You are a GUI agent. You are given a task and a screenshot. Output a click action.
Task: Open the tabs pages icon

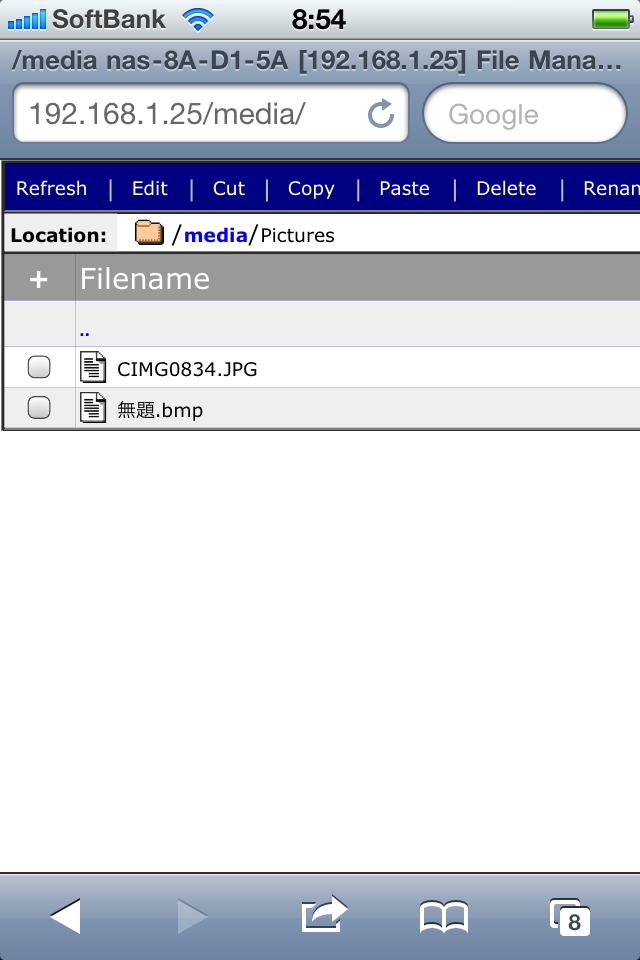pyautogui.click(x=570, y=916)
